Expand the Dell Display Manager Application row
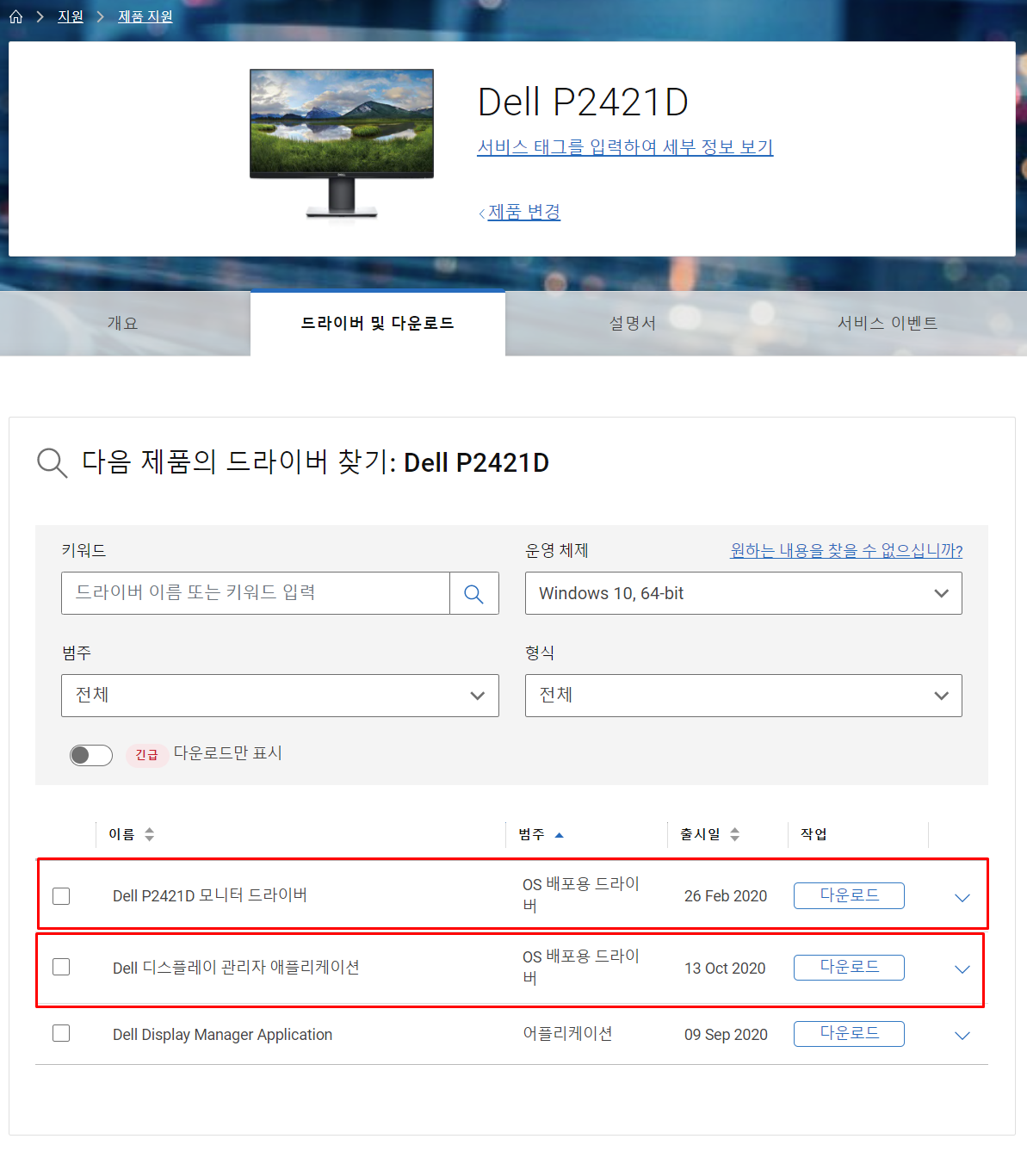This screenshot has height=1176, width=1027. pos(962,1036)
